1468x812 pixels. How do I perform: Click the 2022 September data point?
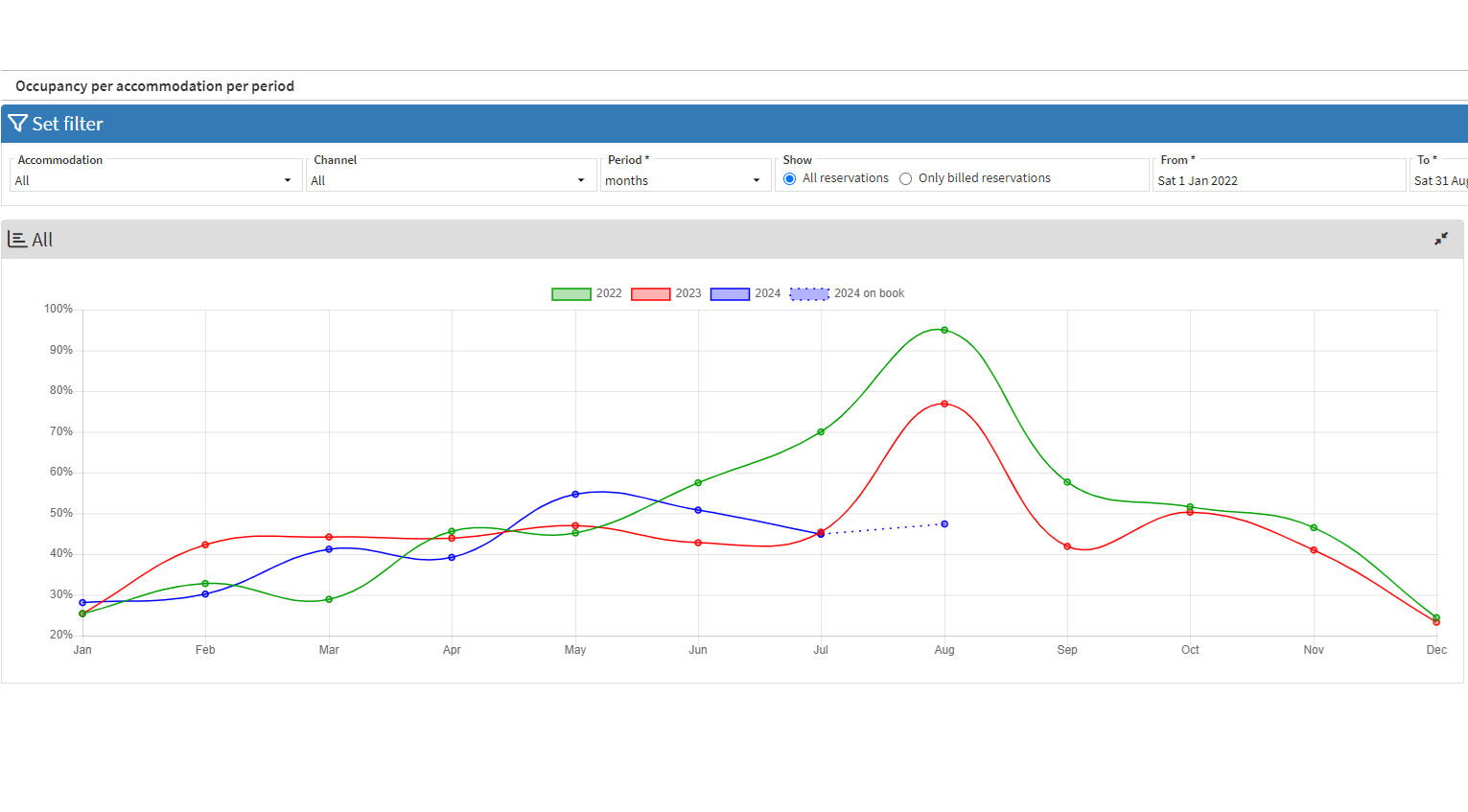(1067, 482)
